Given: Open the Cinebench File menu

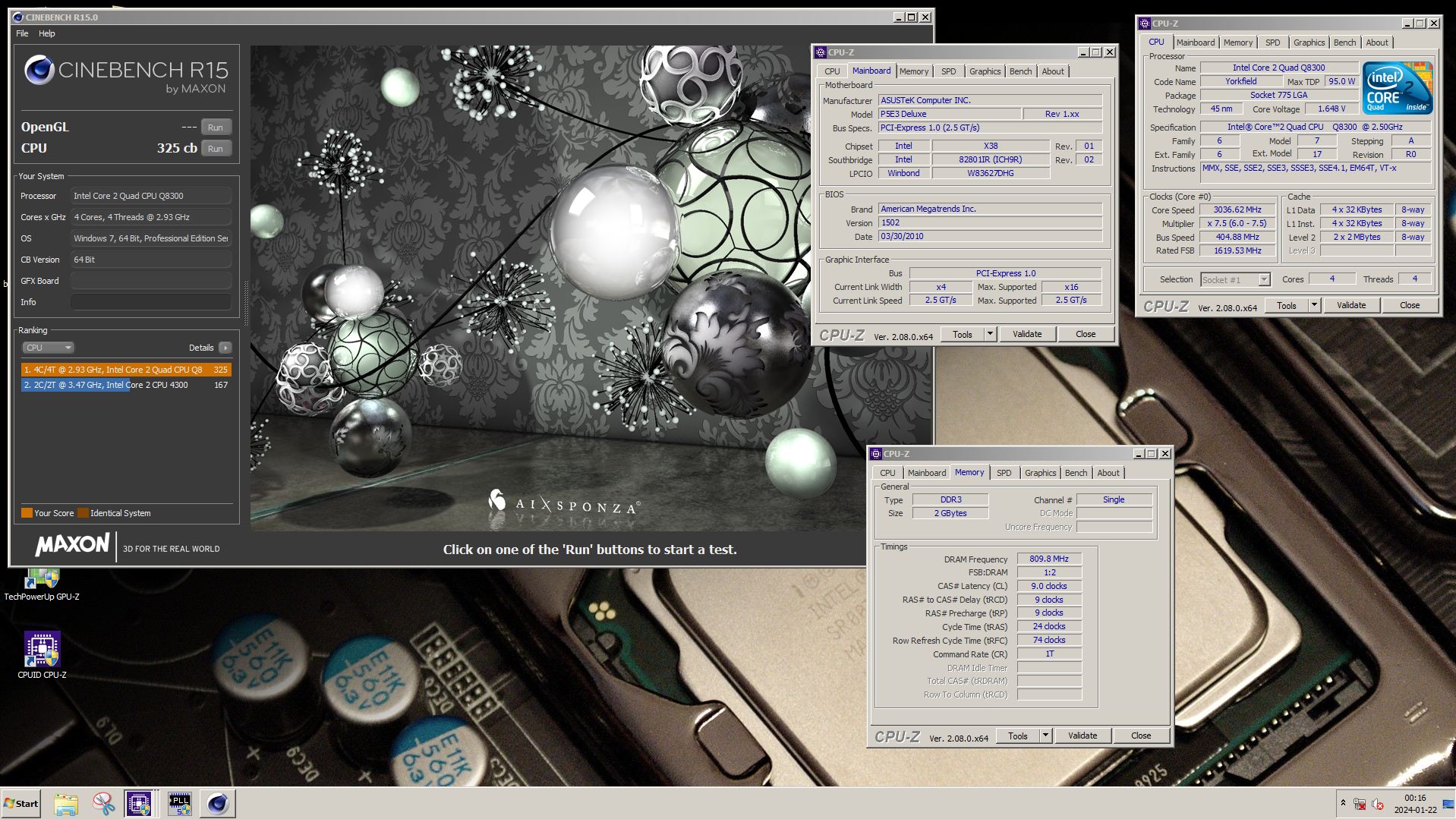Looking at the screenshot, I should point(22,33).
